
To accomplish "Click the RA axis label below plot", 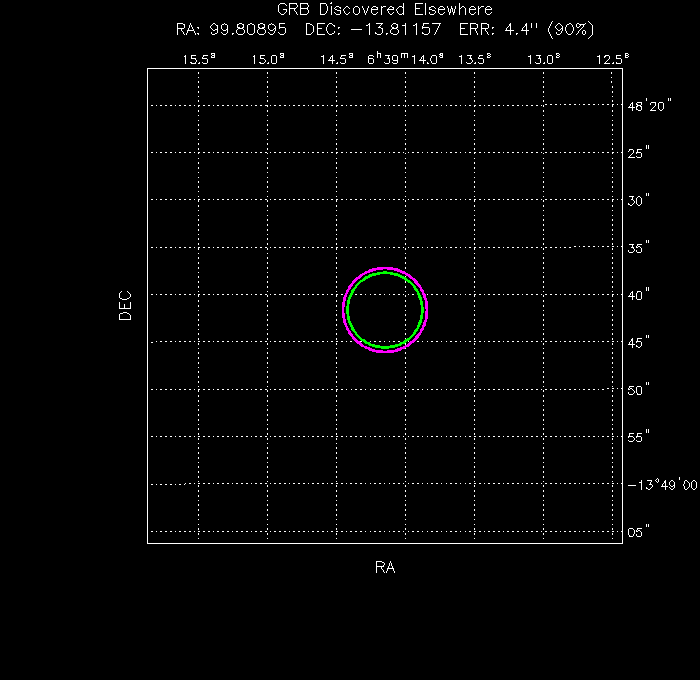I will coord(385,567).
